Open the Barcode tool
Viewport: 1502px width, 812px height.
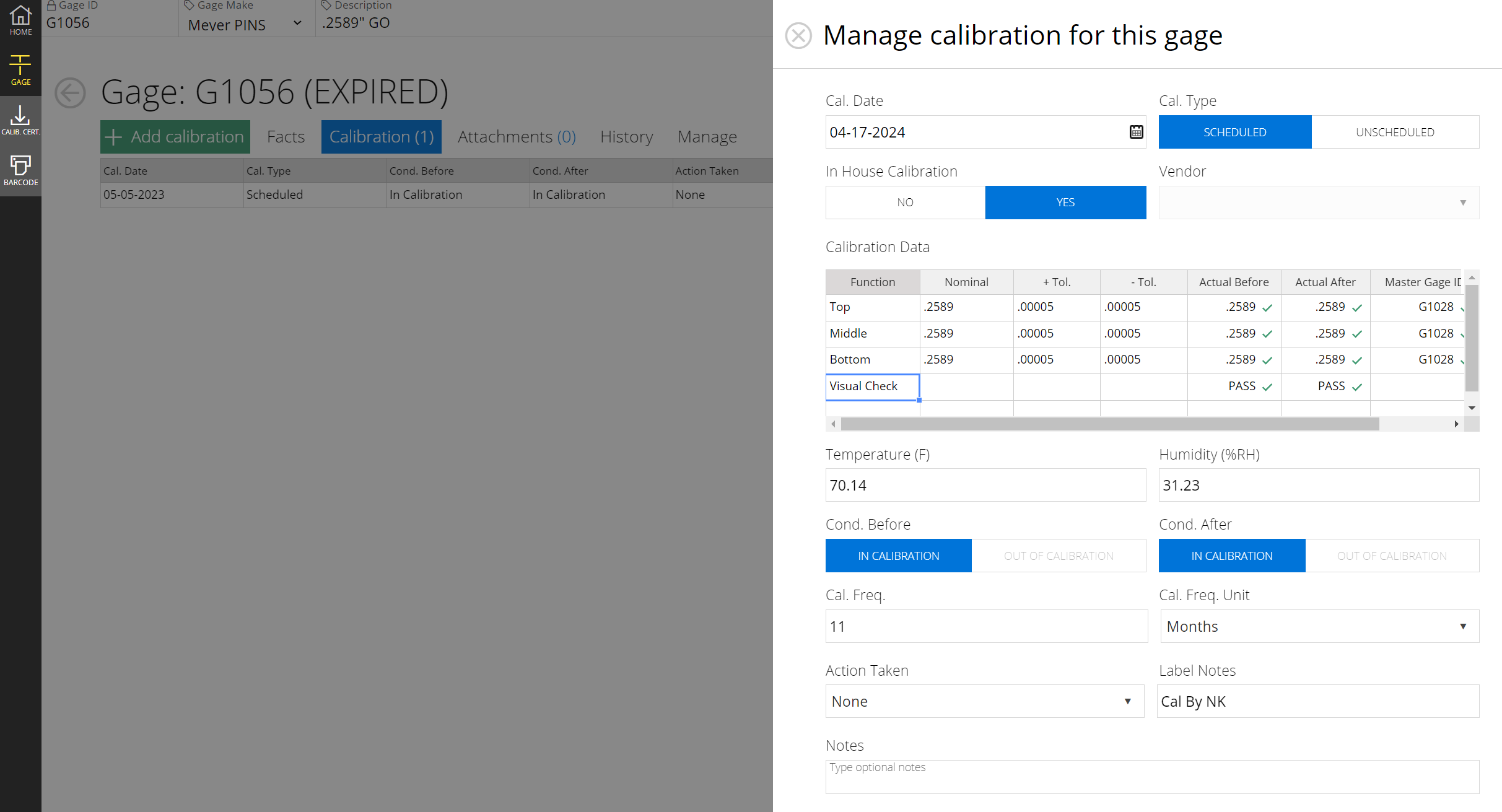point(20,170)
